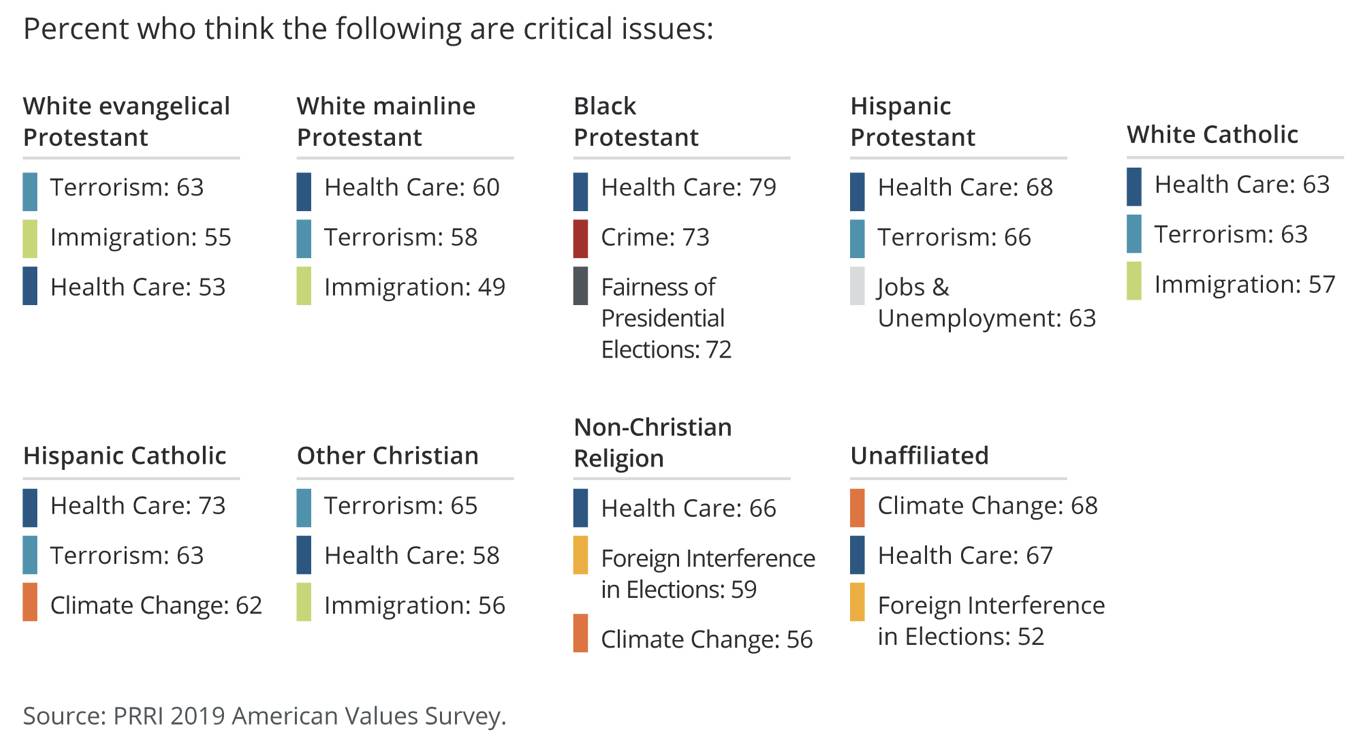This screenshot has width=1356, height=740.
Task: Click the PRRI 2019 American Values Survey source
Action: point(265,715)
